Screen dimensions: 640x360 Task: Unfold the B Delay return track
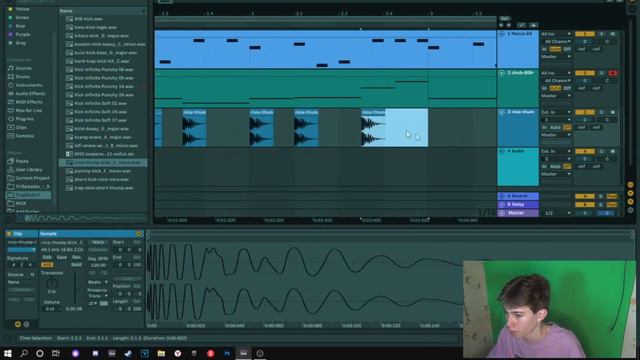502,204
